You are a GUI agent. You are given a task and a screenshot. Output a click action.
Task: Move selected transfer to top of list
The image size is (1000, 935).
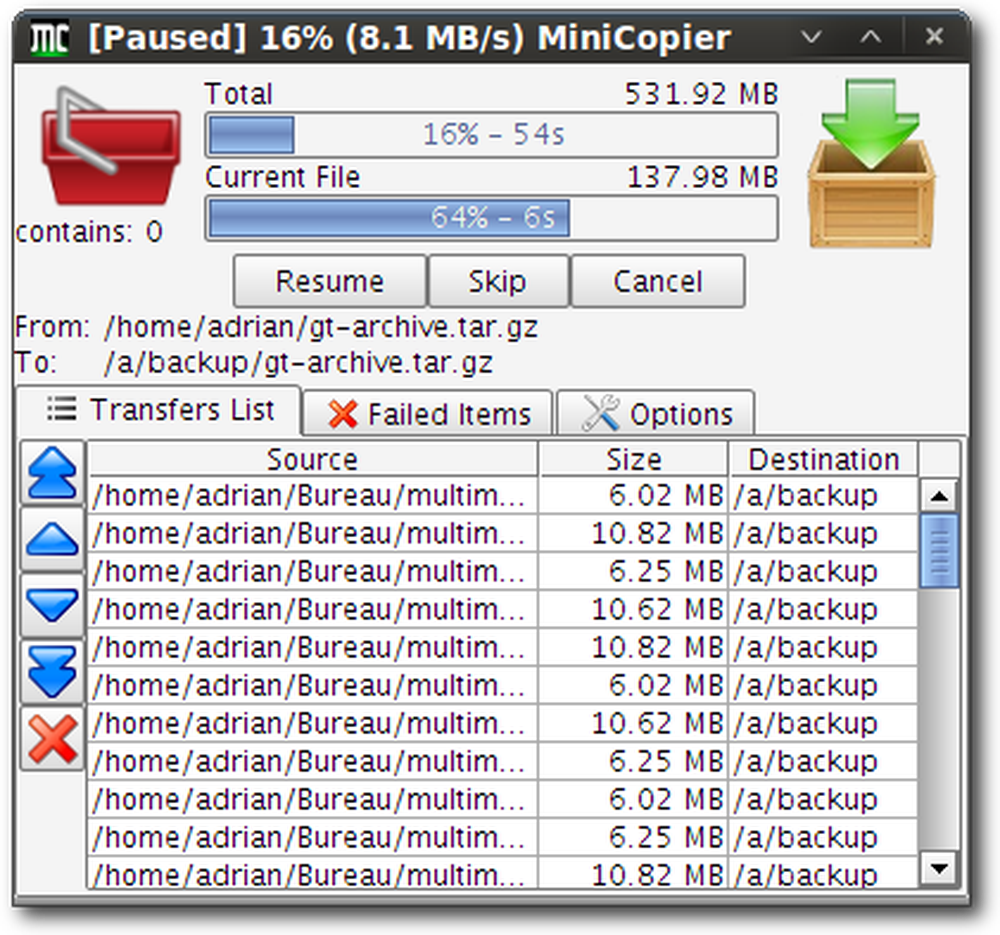coord(52,473)
